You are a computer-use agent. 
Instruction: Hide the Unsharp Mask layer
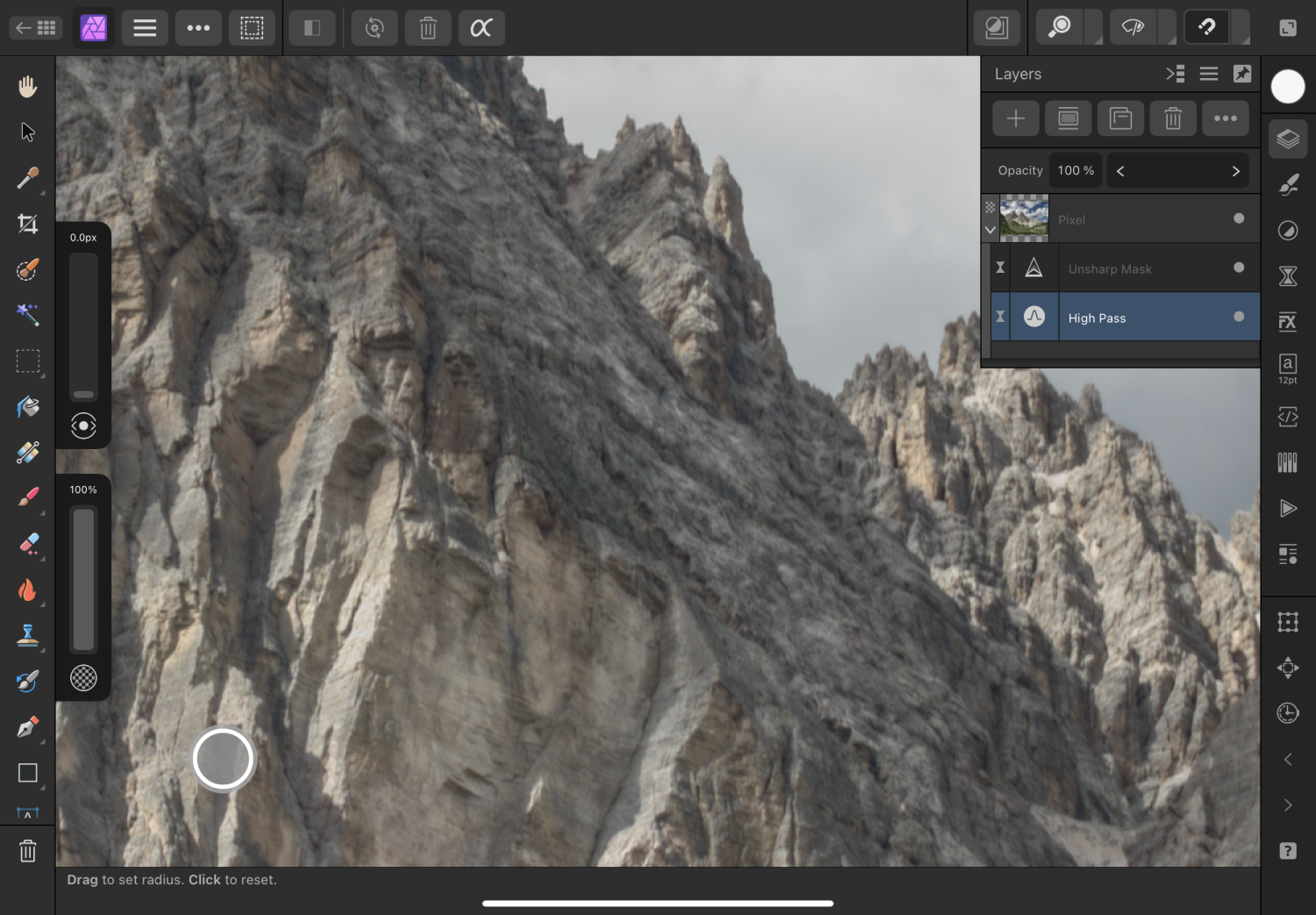[1238, 268]
